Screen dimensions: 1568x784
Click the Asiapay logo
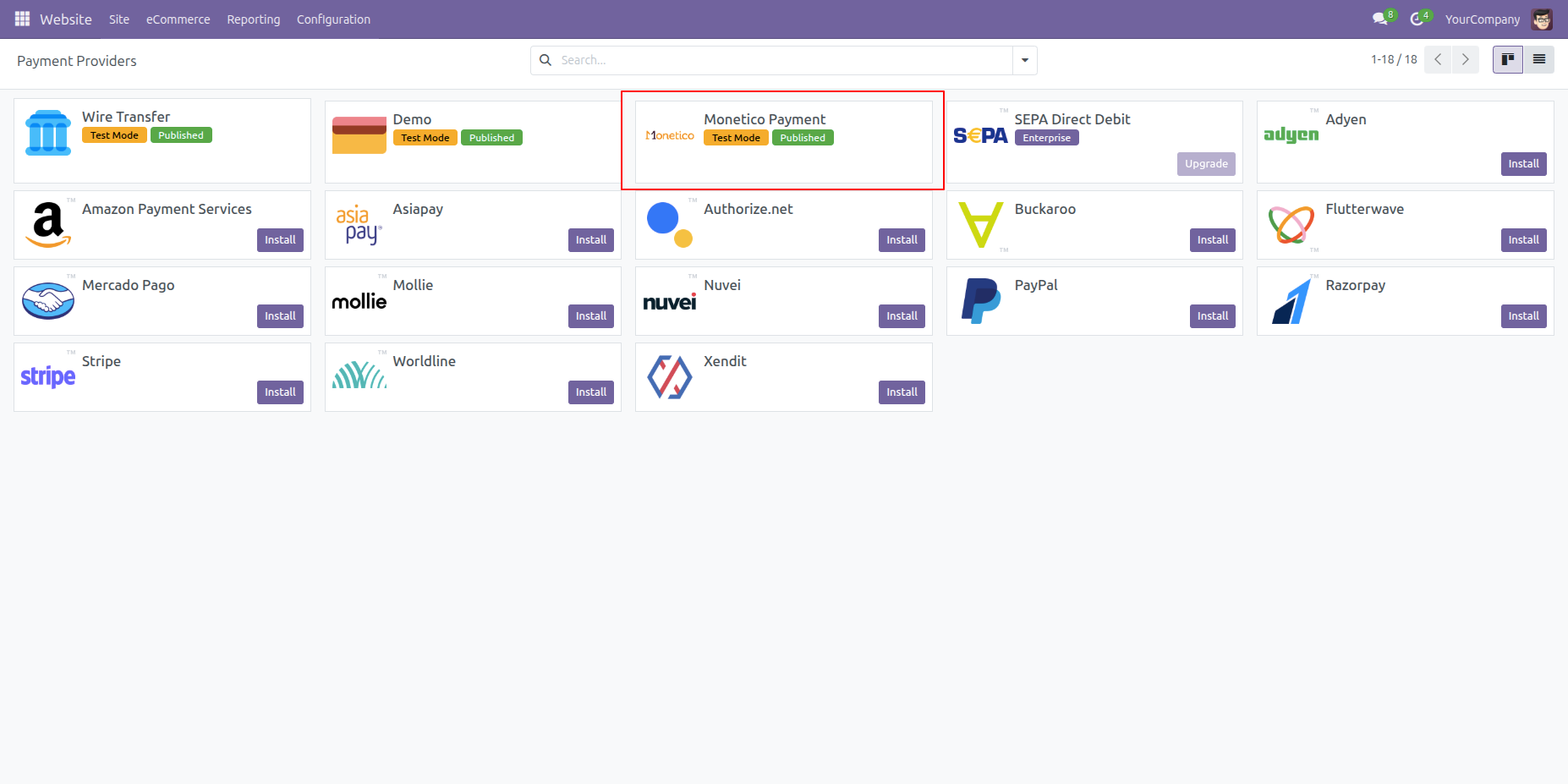tap(359, 224)
